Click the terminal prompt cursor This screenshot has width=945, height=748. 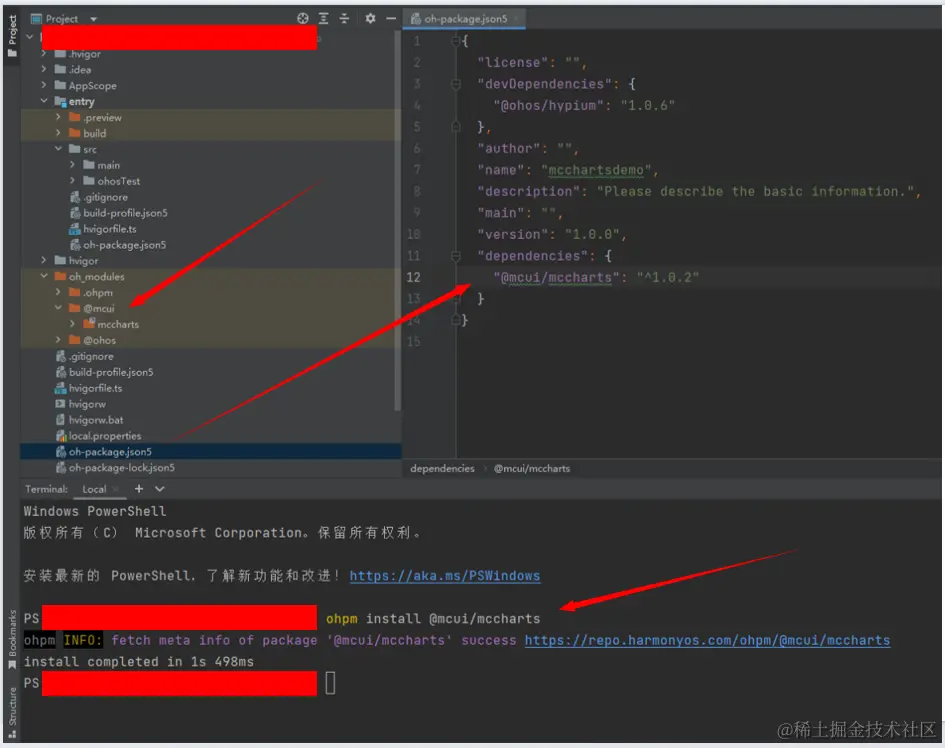tap(330, 683)
